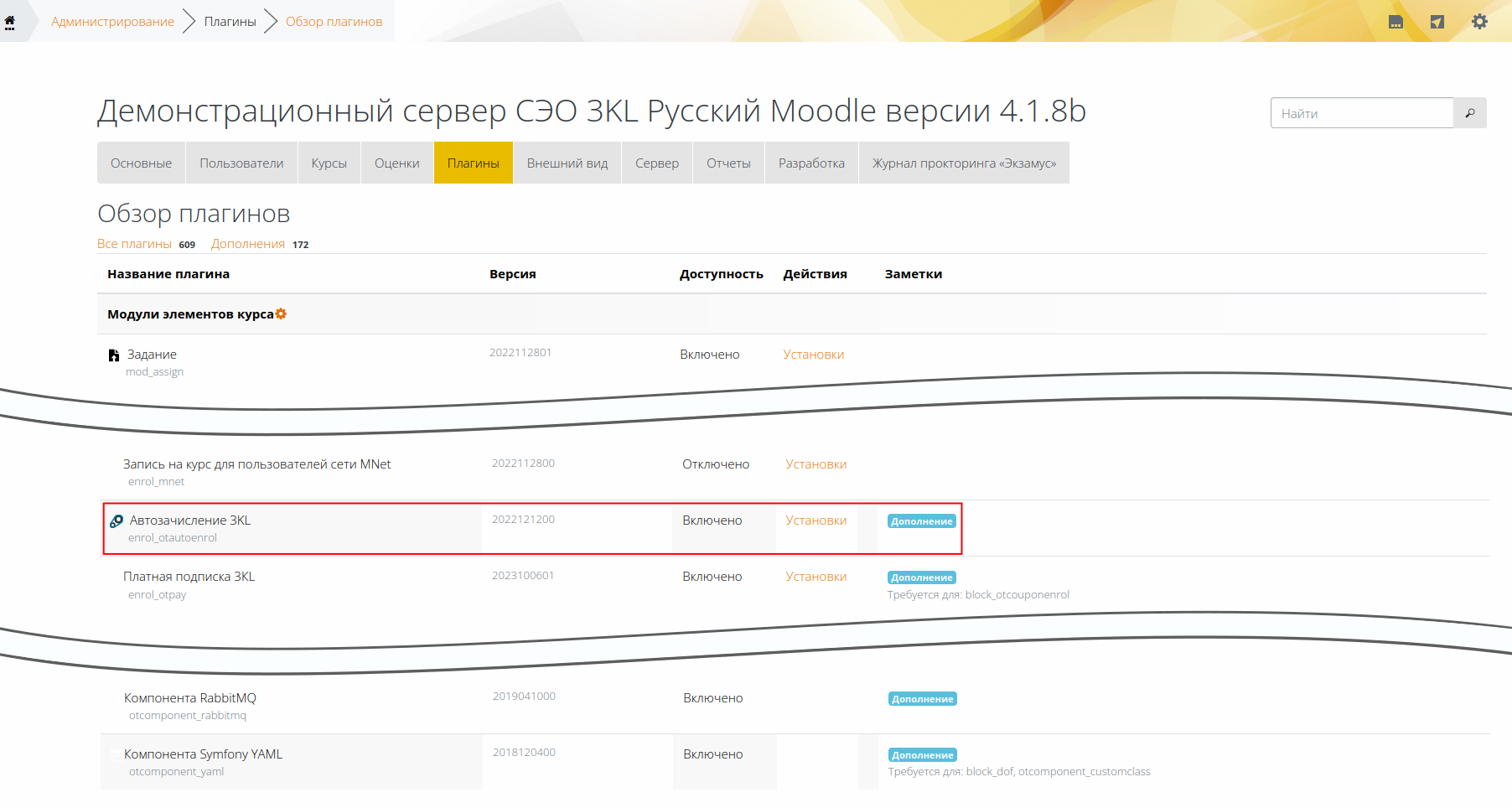Click Платная подписка 3KL plugin name
The height and width of the screenshot is (808, 1512).
pos(189,577)
